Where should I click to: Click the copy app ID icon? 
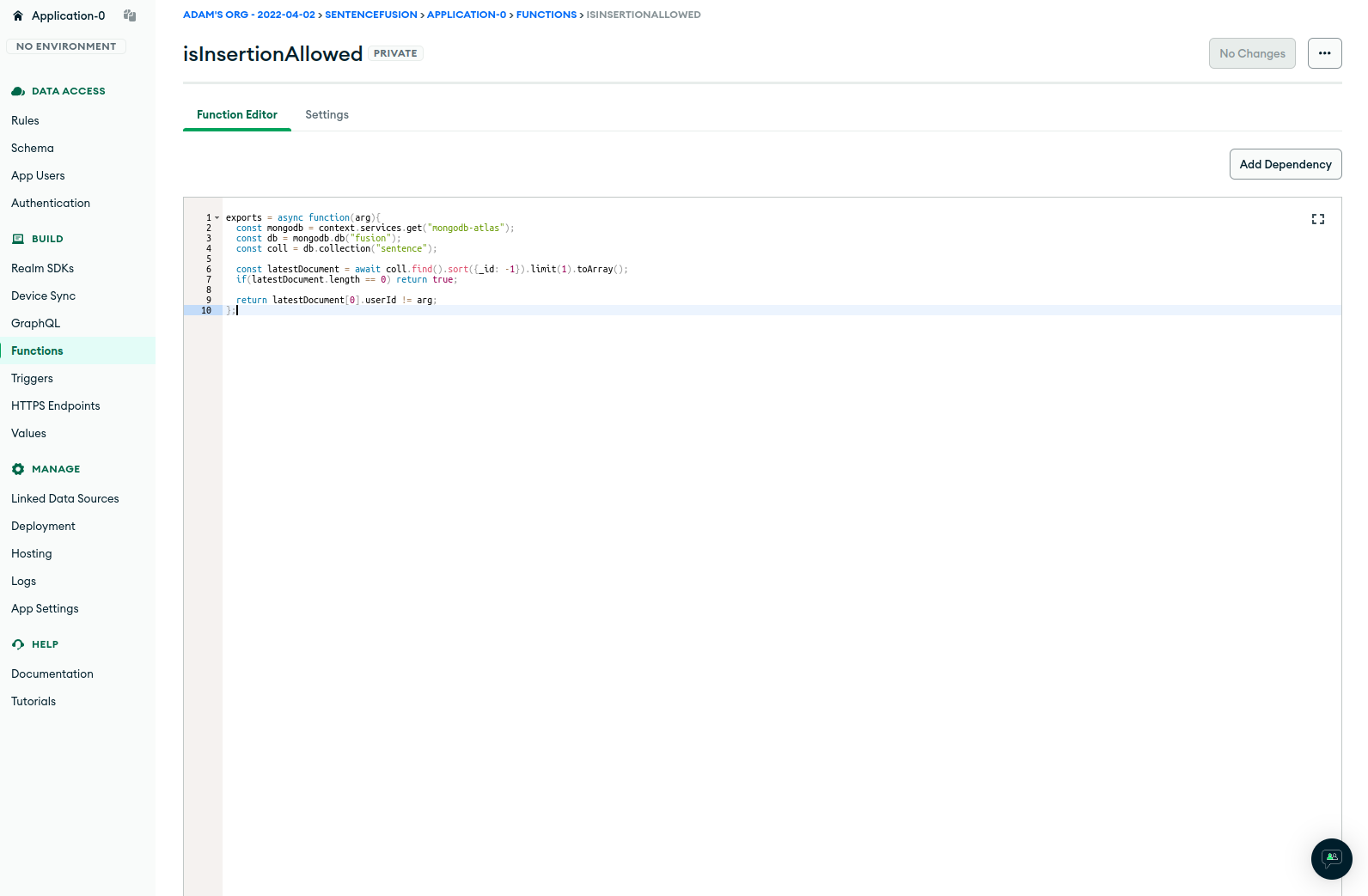coord(130,15)
